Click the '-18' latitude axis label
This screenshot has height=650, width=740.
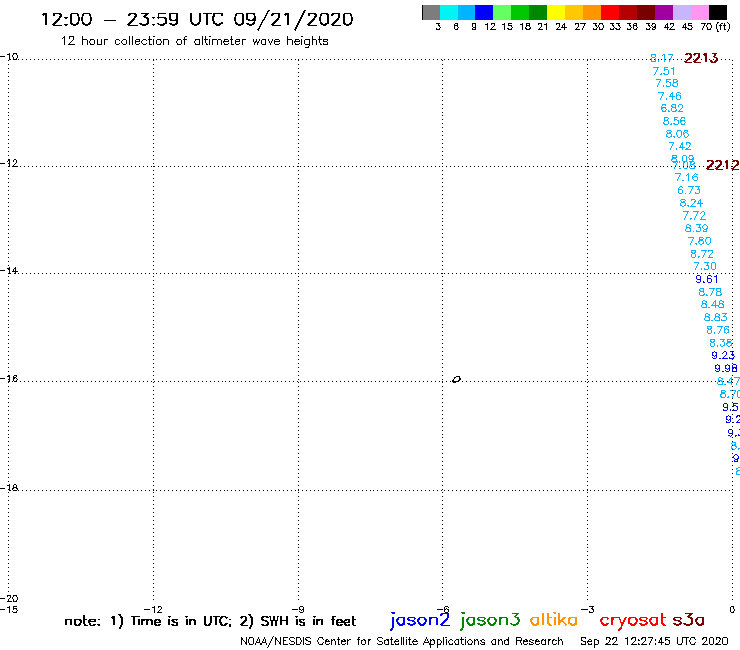point(9,488)
